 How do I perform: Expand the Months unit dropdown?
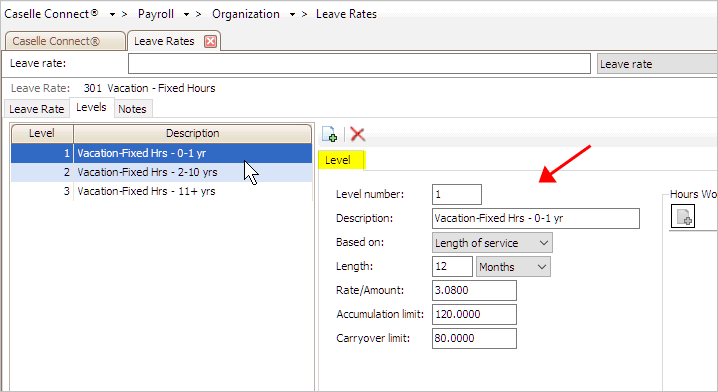pyautogui.click(x=542, y=267)
